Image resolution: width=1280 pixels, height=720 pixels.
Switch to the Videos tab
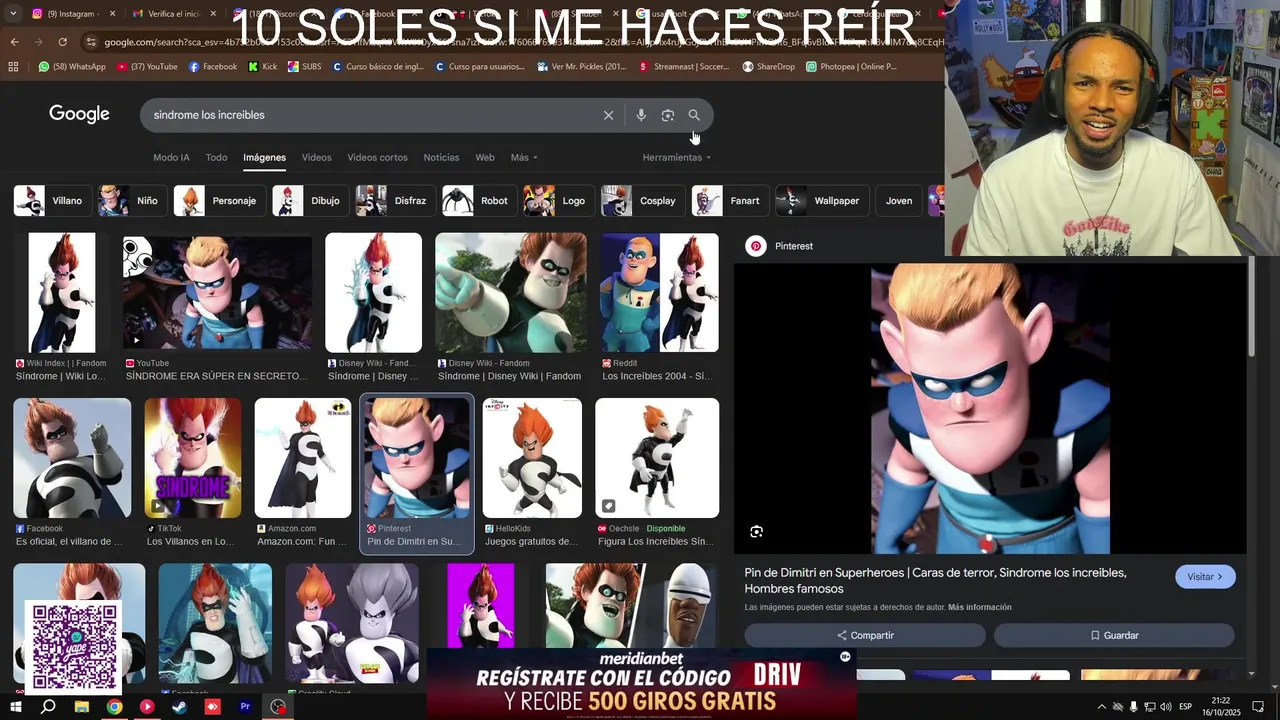tap(316, 157)
